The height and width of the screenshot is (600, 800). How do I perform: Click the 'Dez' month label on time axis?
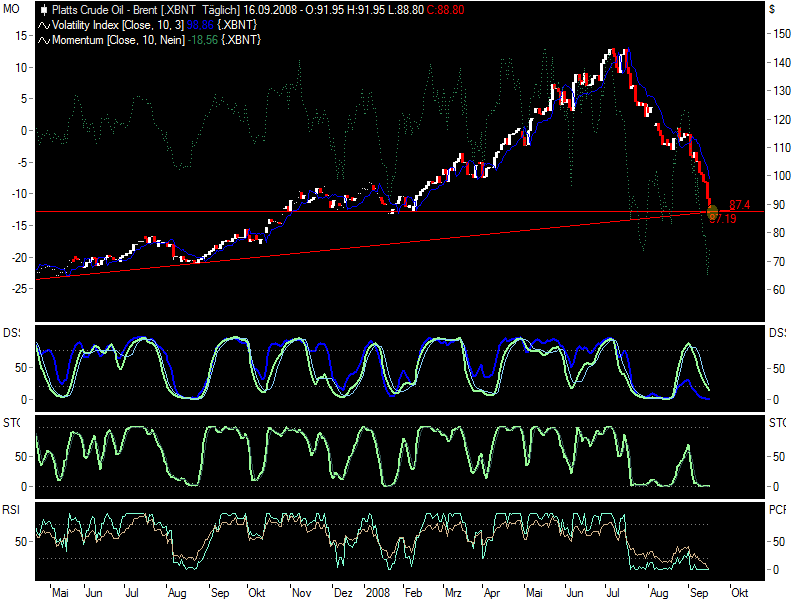click(x=343, y=593)
